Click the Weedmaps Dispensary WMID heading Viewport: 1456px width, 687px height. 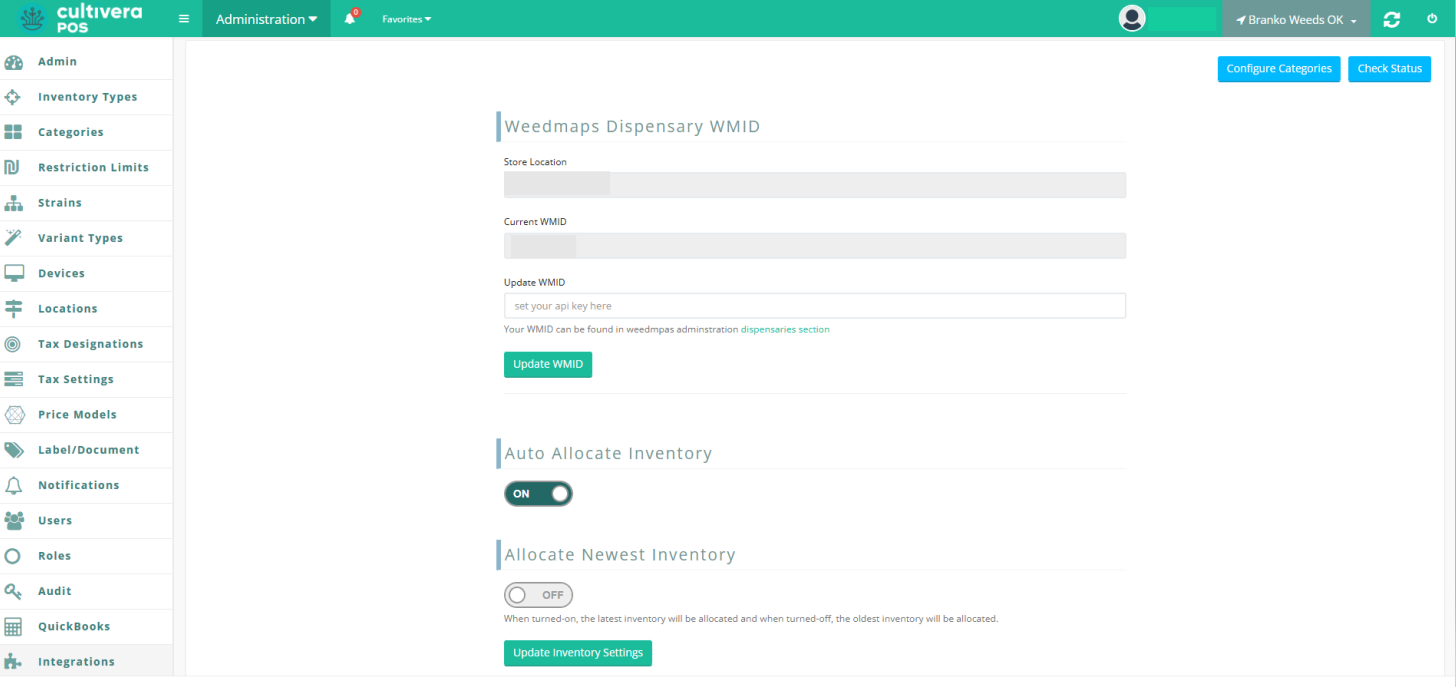[632, 127]
